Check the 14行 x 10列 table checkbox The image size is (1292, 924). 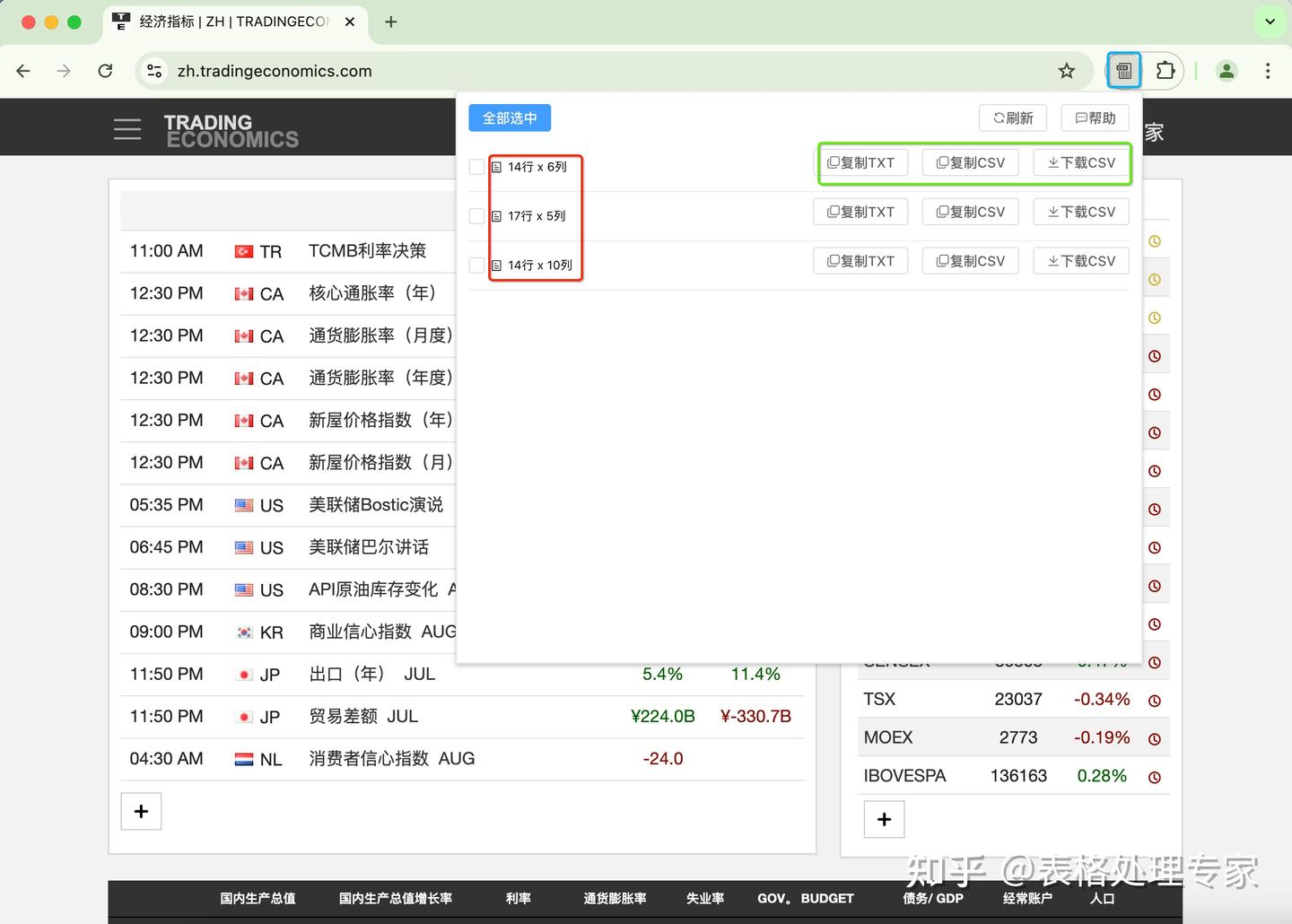click(x=476, y=266)
